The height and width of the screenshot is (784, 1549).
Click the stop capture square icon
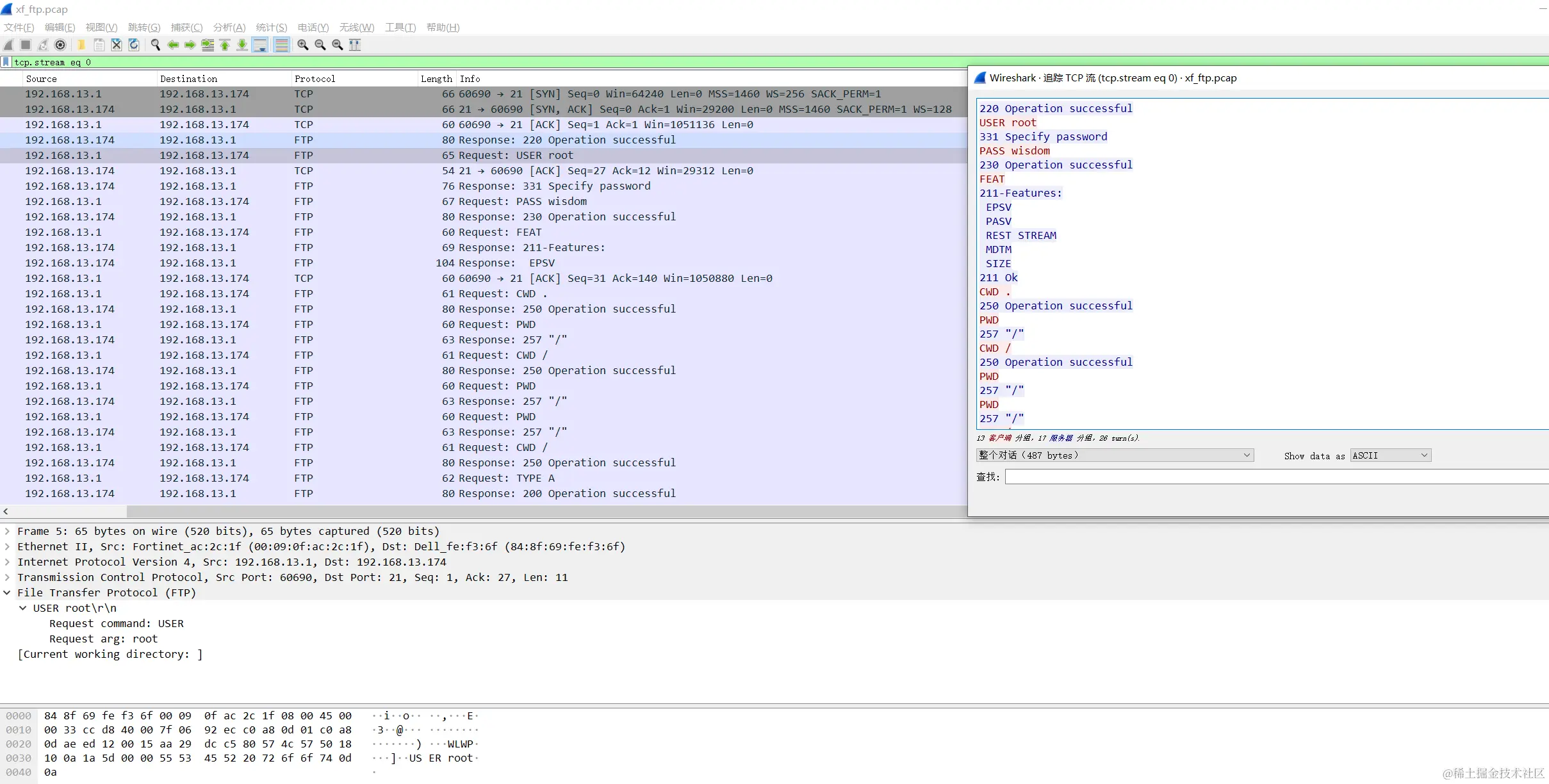click(26, 45)
